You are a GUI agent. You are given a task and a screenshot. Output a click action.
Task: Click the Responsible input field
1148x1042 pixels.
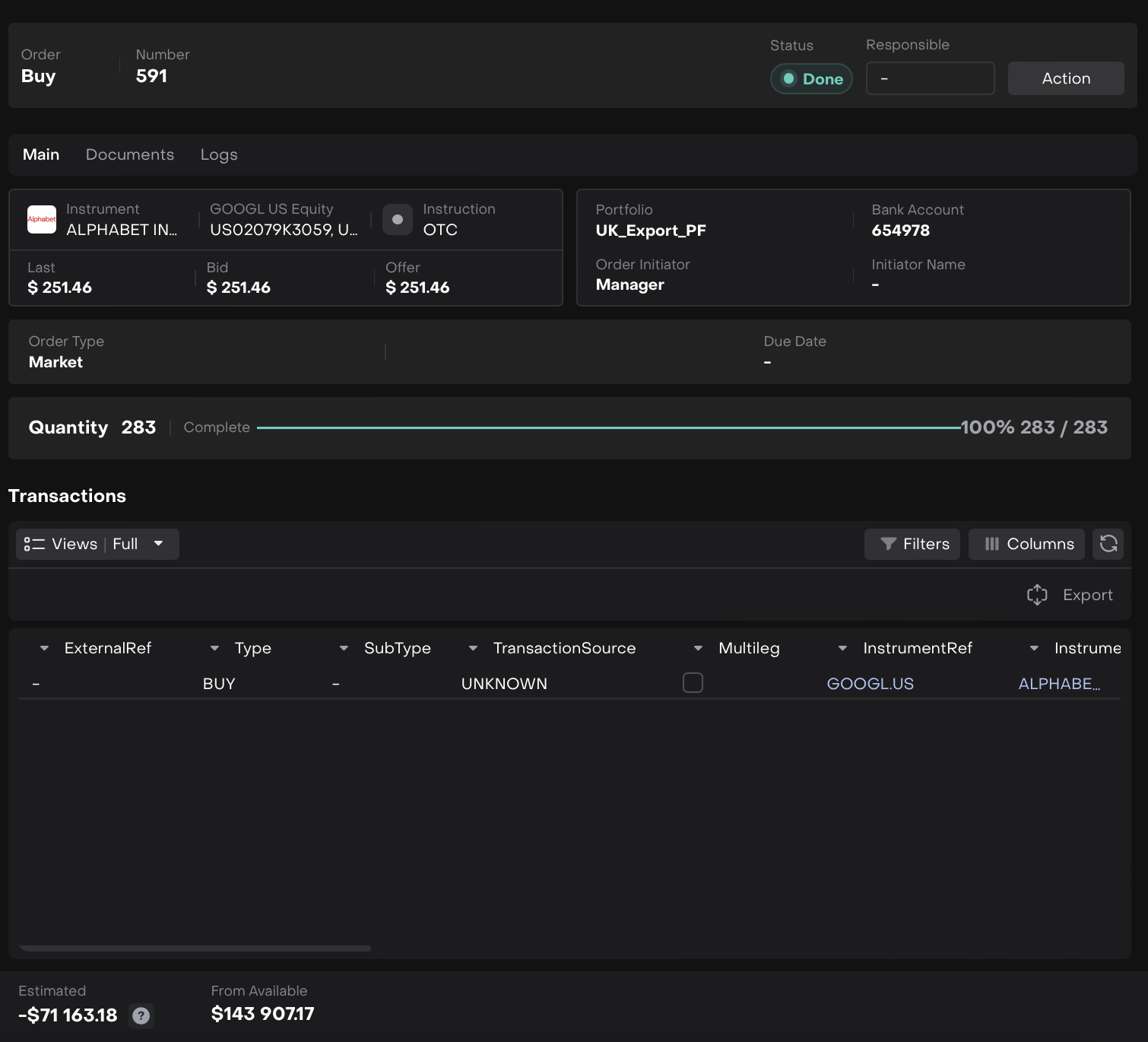coord(930,78)
